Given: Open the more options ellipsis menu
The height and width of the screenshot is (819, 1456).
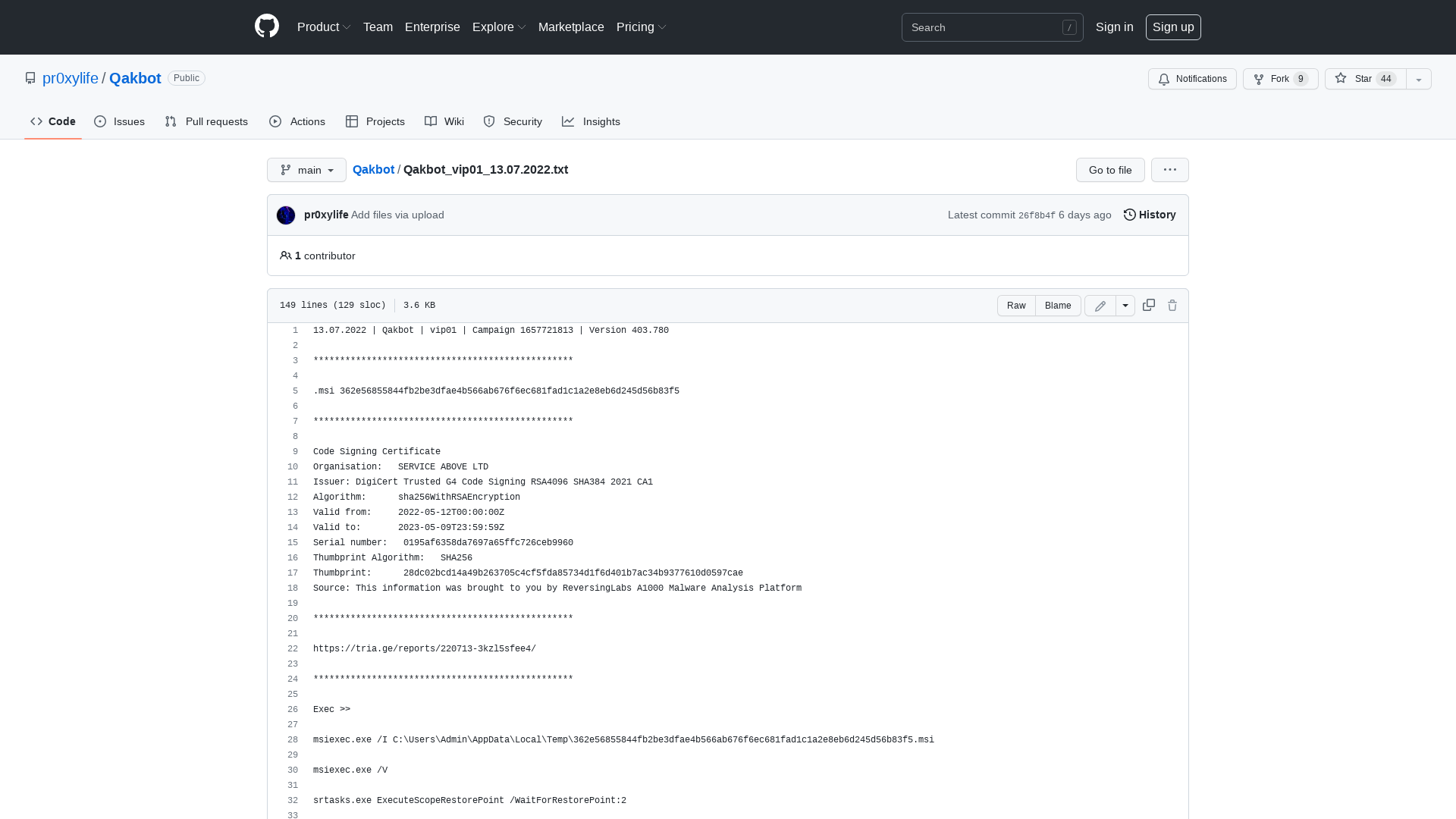Looking at the screenshot, I should click(1169, 170).
